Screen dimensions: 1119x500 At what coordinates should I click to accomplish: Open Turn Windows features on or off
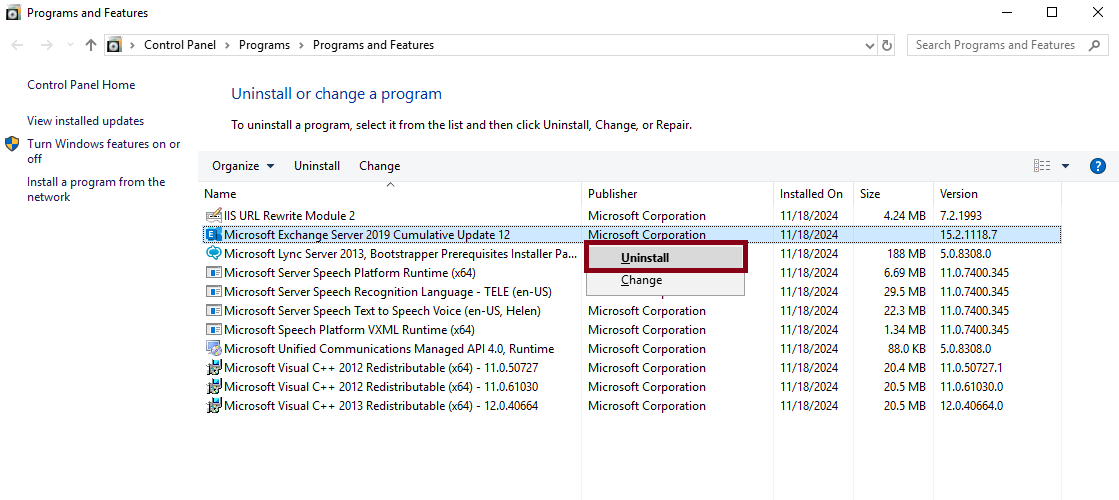pos(103,151)
